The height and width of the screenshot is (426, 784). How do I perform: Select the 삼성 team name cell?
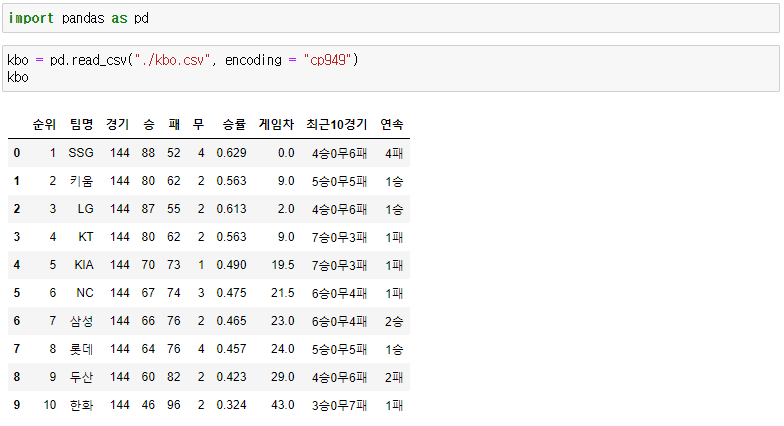82,320
